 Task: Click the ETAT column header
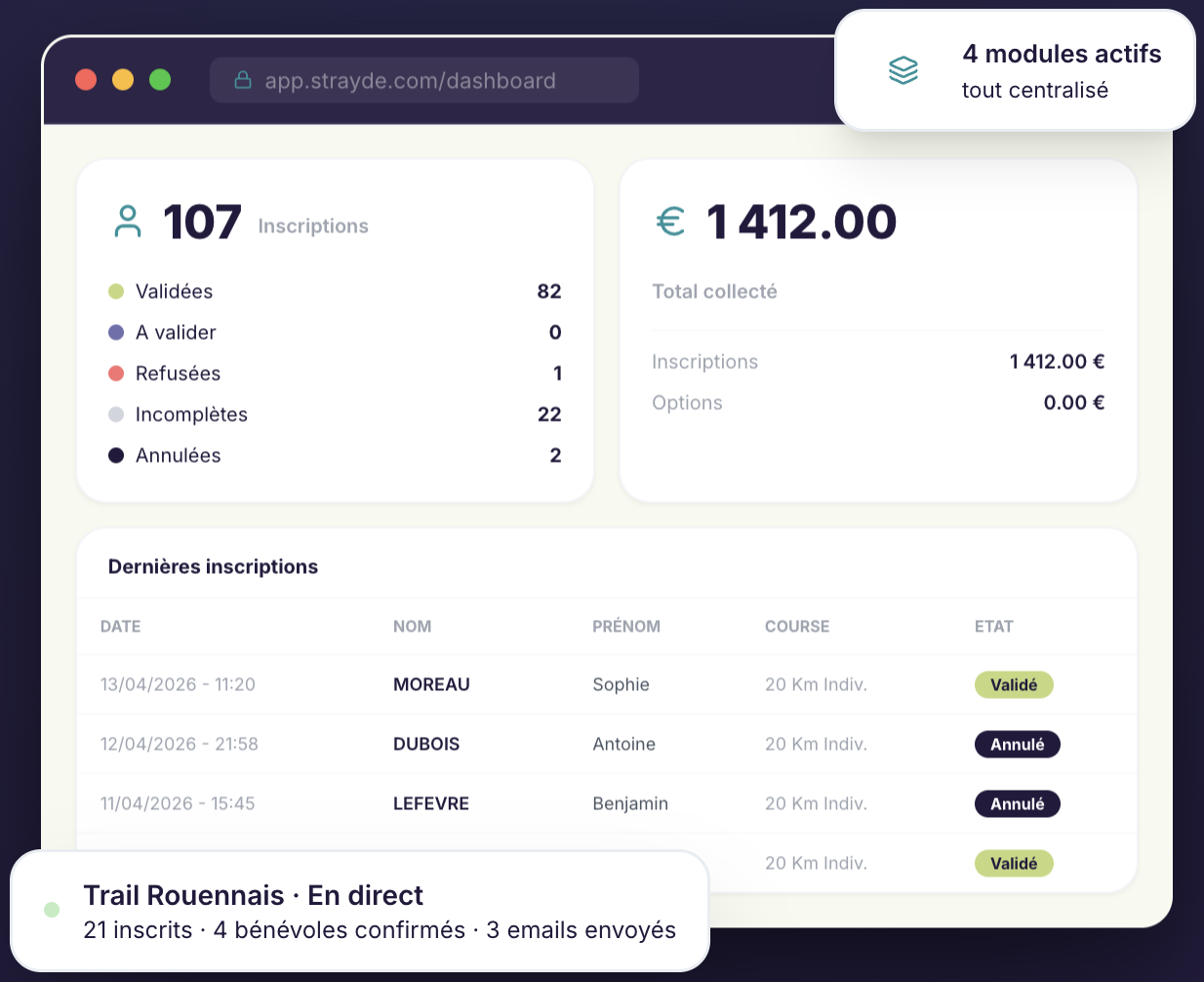tap(993, 627)
